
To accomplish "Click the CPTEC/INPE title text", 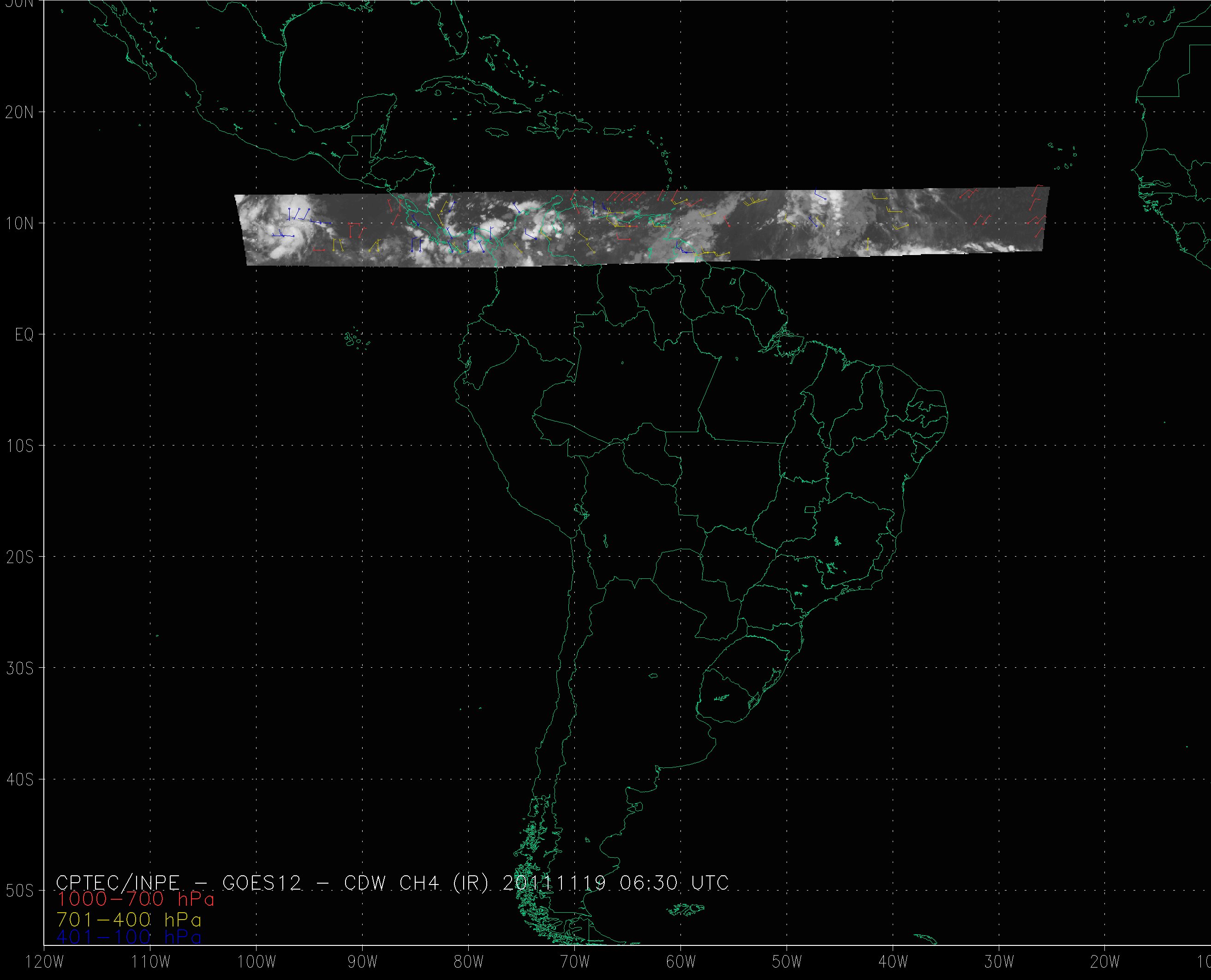I will pos(118,882).
